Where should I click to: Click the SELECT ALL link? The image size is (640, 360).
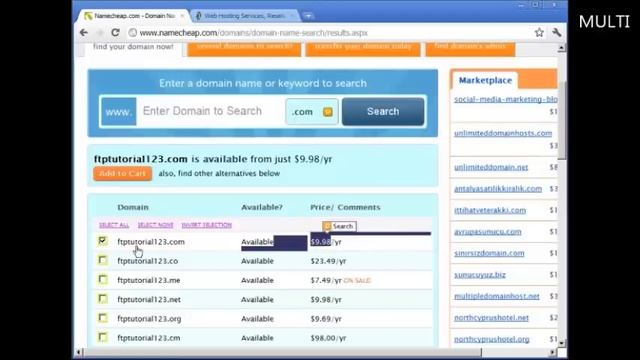tap(114, 225)
